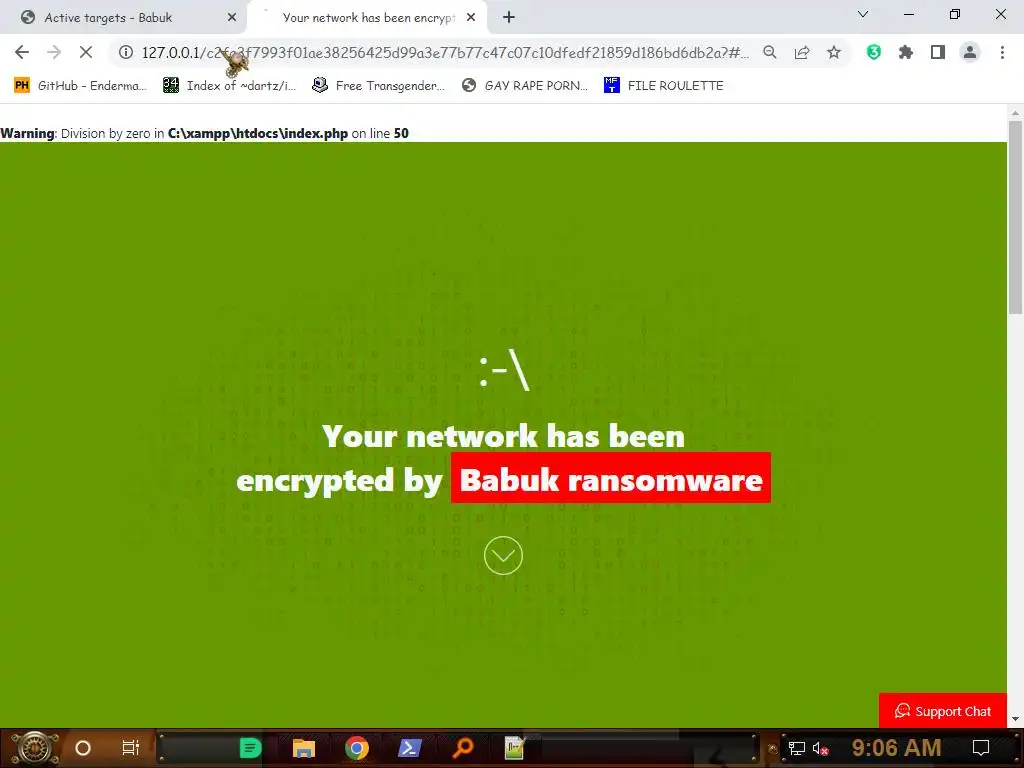Open the zoom magnifier icon in address bar
Screen dimensions: 1024x768
[770, 53]
